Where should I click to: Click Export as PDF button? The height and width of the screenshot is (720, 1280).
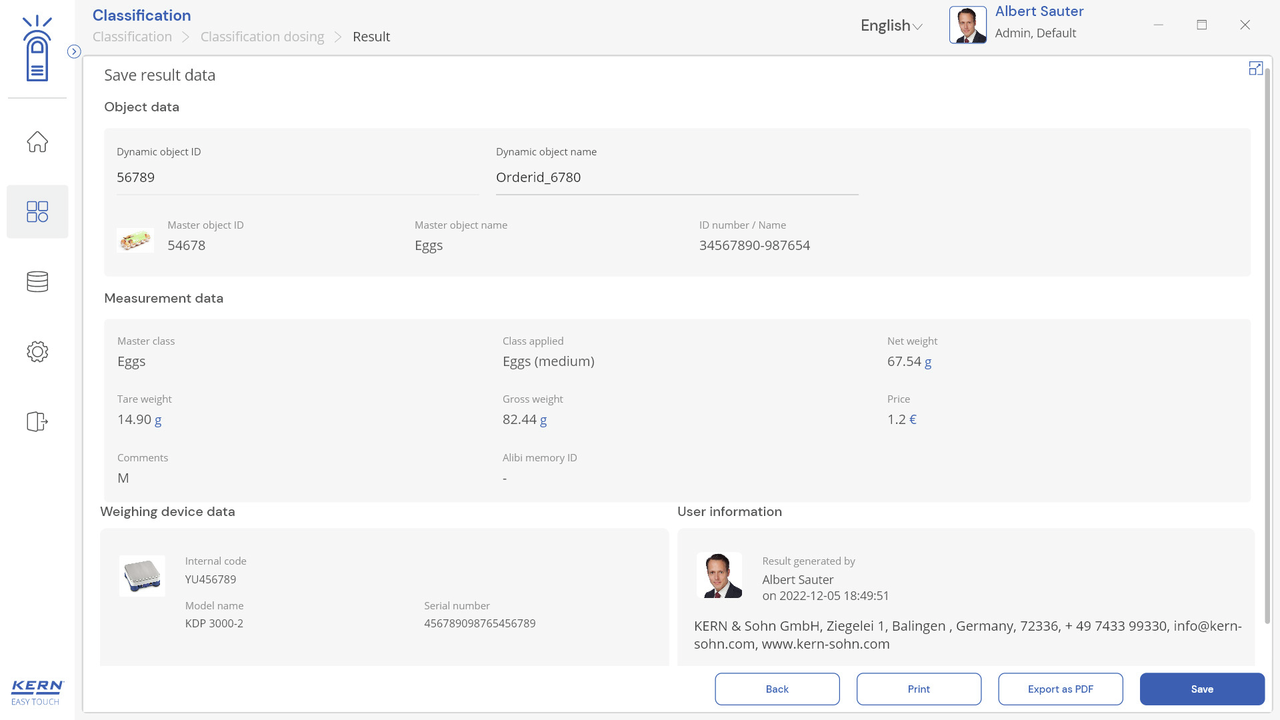[x=1060, y=689]
